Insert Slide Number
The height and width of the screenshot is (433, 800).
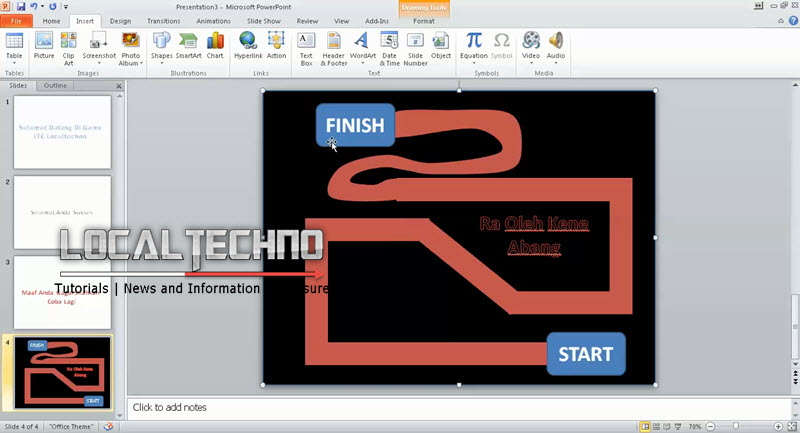[415, 48]
